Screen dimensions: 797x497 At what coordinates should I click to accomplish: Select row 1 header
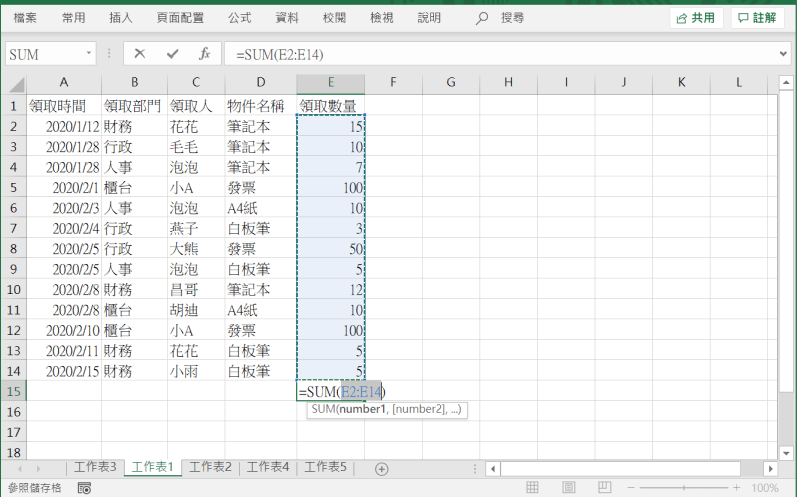pos(14,106)
